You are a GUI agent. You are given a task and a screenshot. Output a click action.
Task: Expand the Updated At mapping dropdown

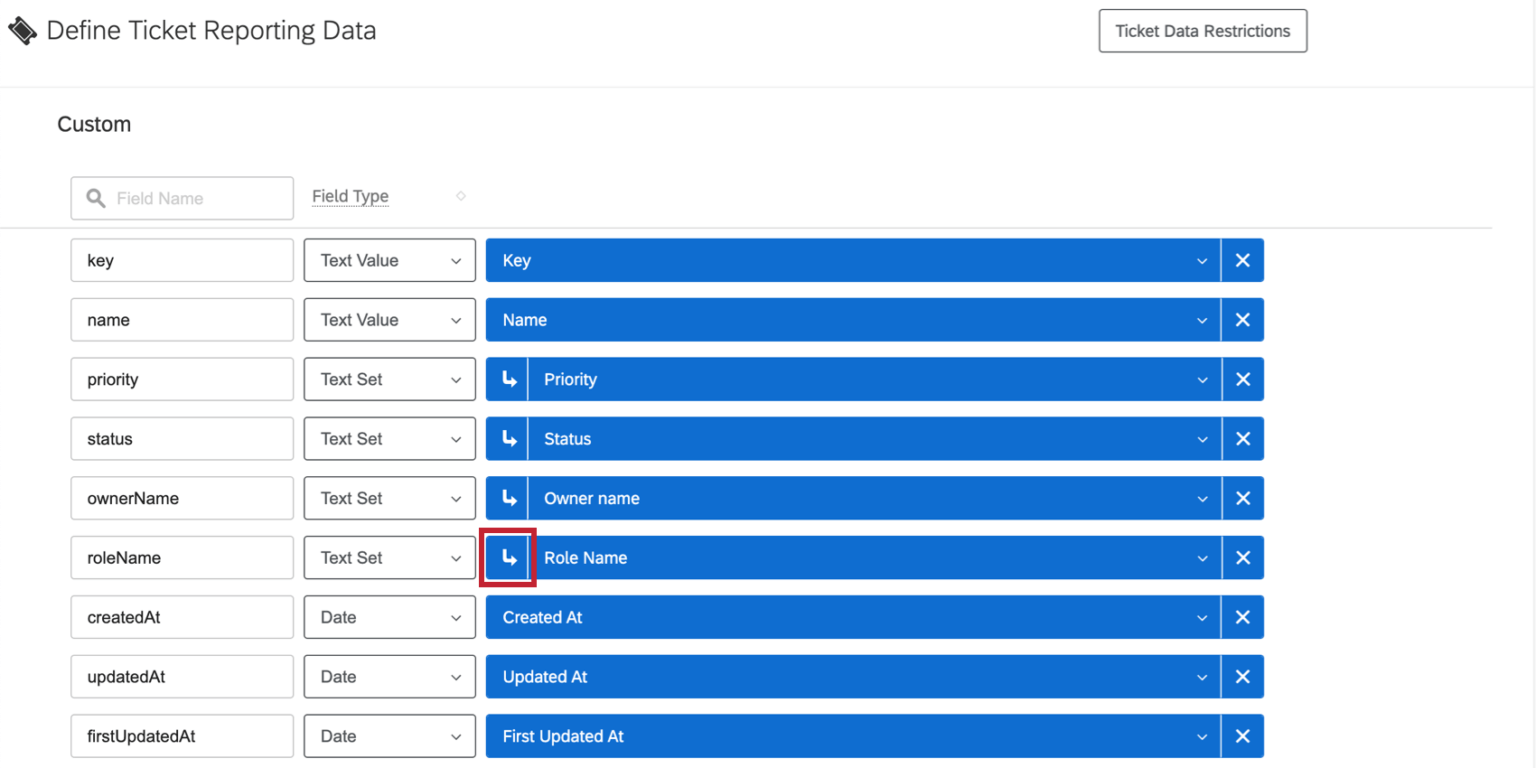point(1203,676)
